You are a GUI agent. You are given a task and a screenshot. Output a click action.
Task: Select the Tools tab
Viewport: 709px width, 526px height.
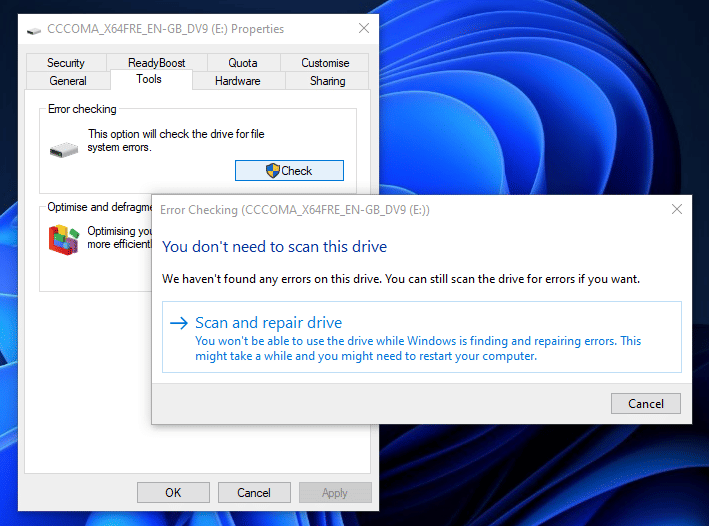(x=149, y=79)
